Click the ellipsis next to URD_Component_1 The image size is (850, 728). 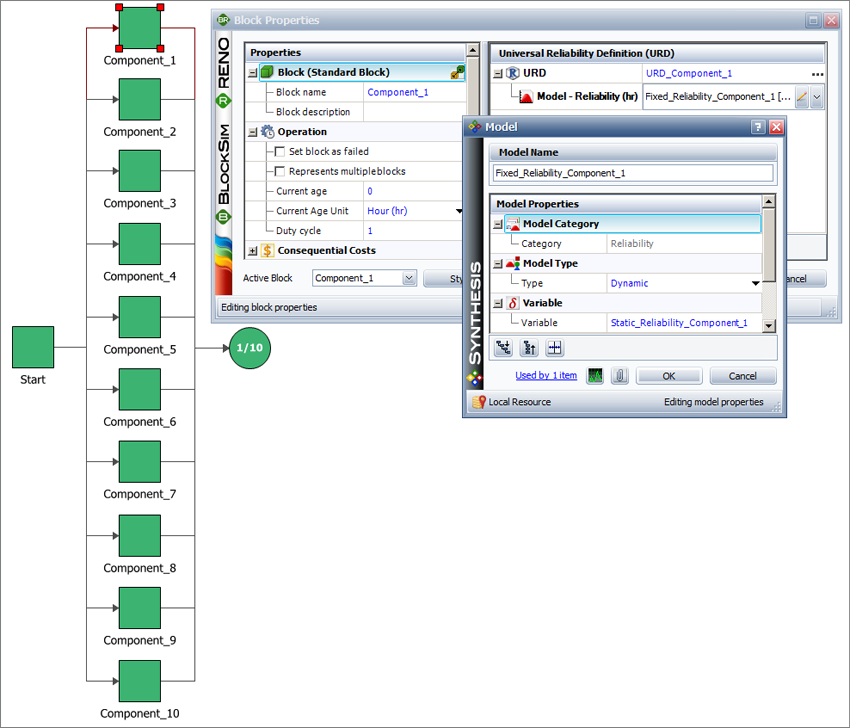818,73
